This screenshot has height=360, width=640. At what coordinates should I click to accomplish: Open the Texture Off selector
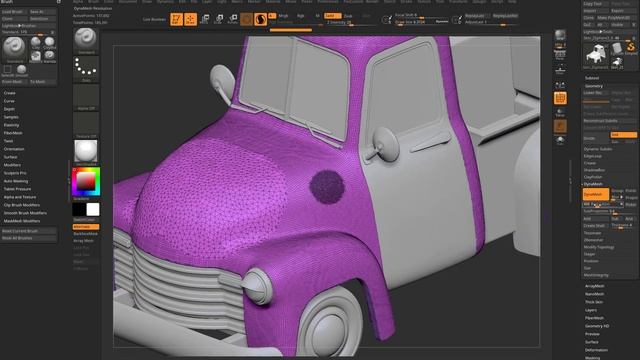(x=86, y=125)
